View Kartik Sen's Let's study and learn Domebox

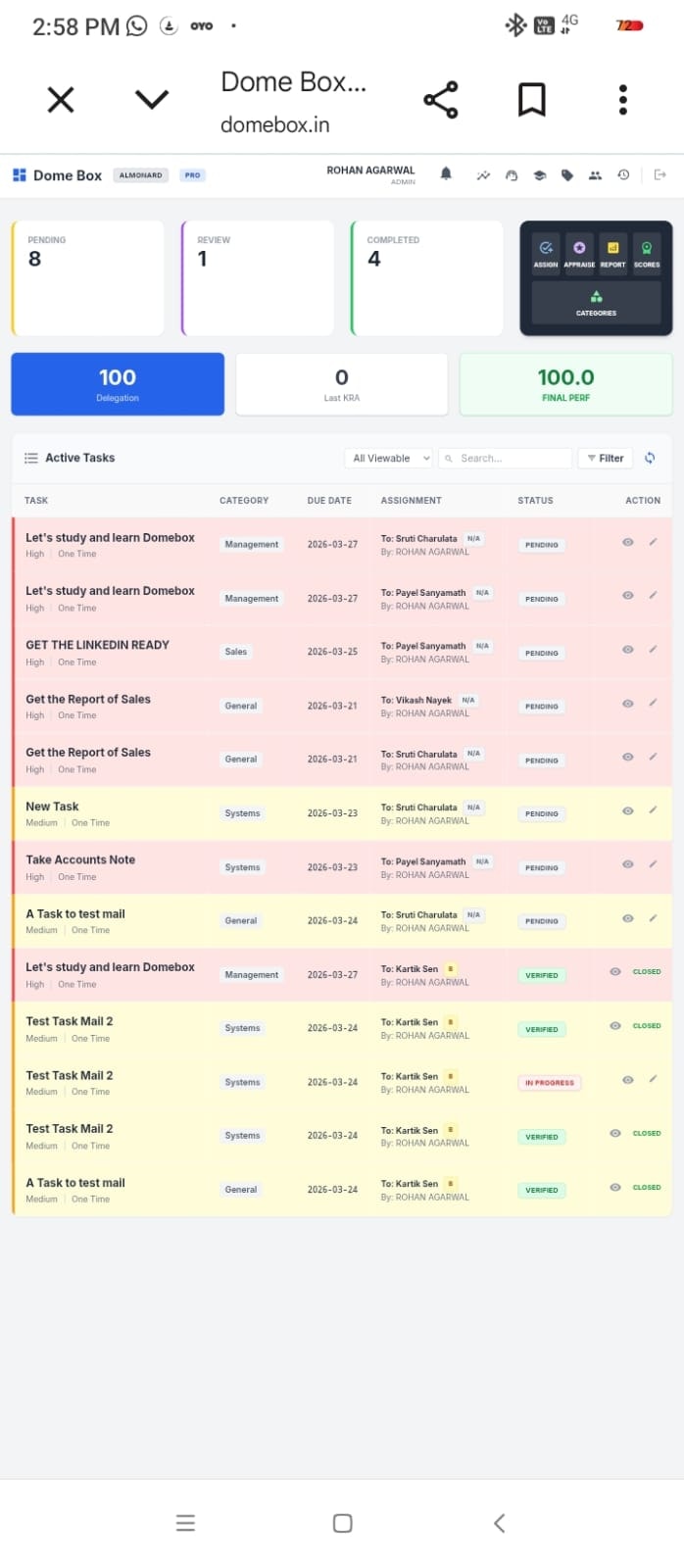click(615, 972)
